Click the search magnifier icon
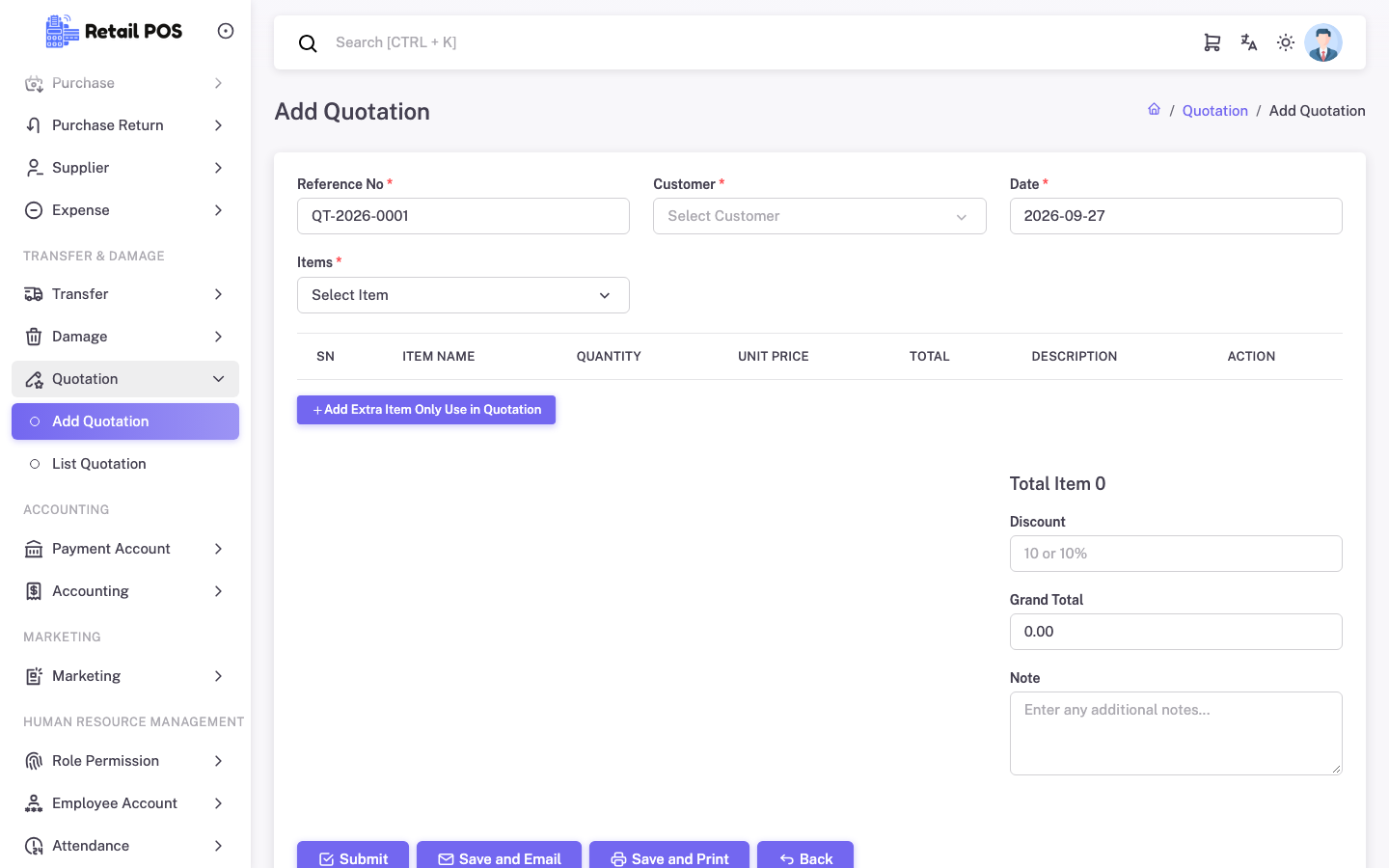Screen dimensions: 1389x868 308,43
